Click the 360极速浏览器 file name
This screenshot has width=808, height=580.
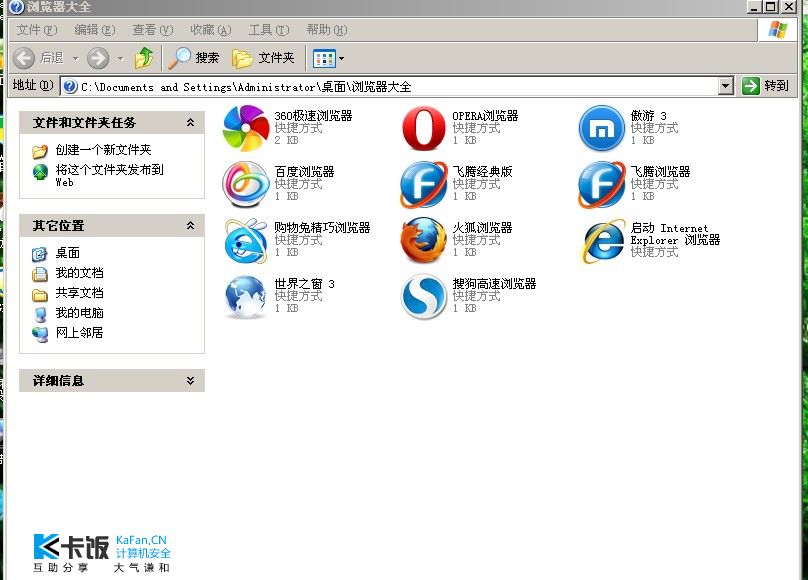[313, 116]
